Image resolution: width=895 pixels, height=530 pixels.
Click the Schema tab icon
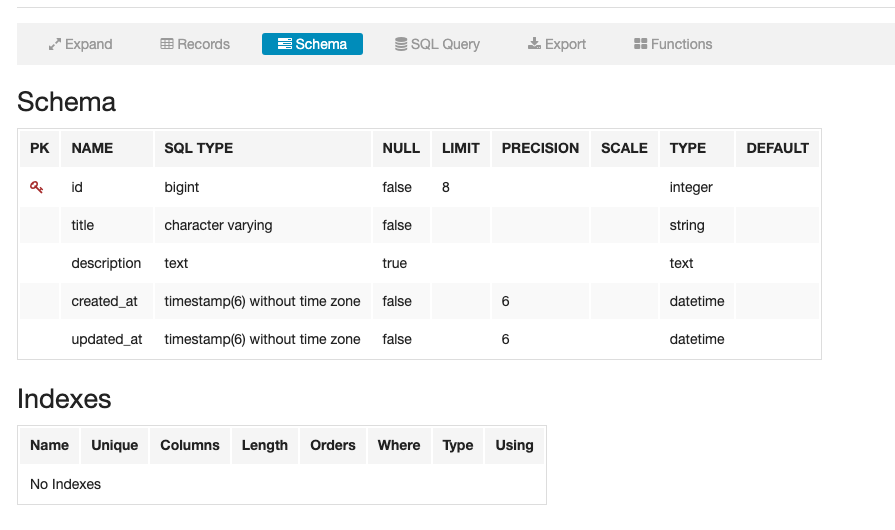coord(285,44)
